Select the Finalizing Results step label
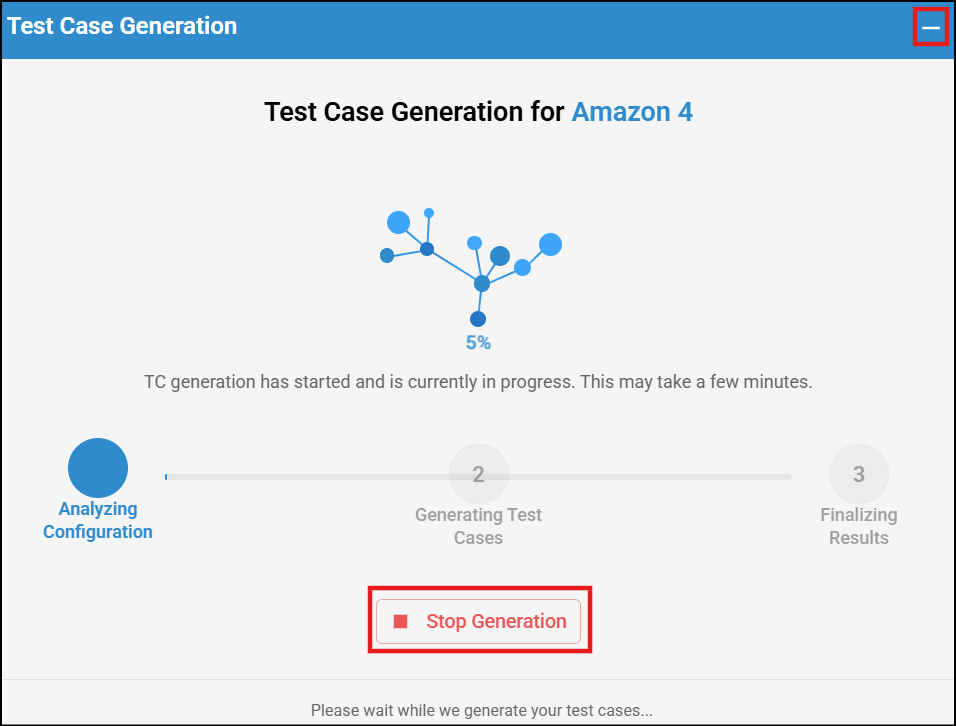This screenshot has height=726, width=956. 858,526
